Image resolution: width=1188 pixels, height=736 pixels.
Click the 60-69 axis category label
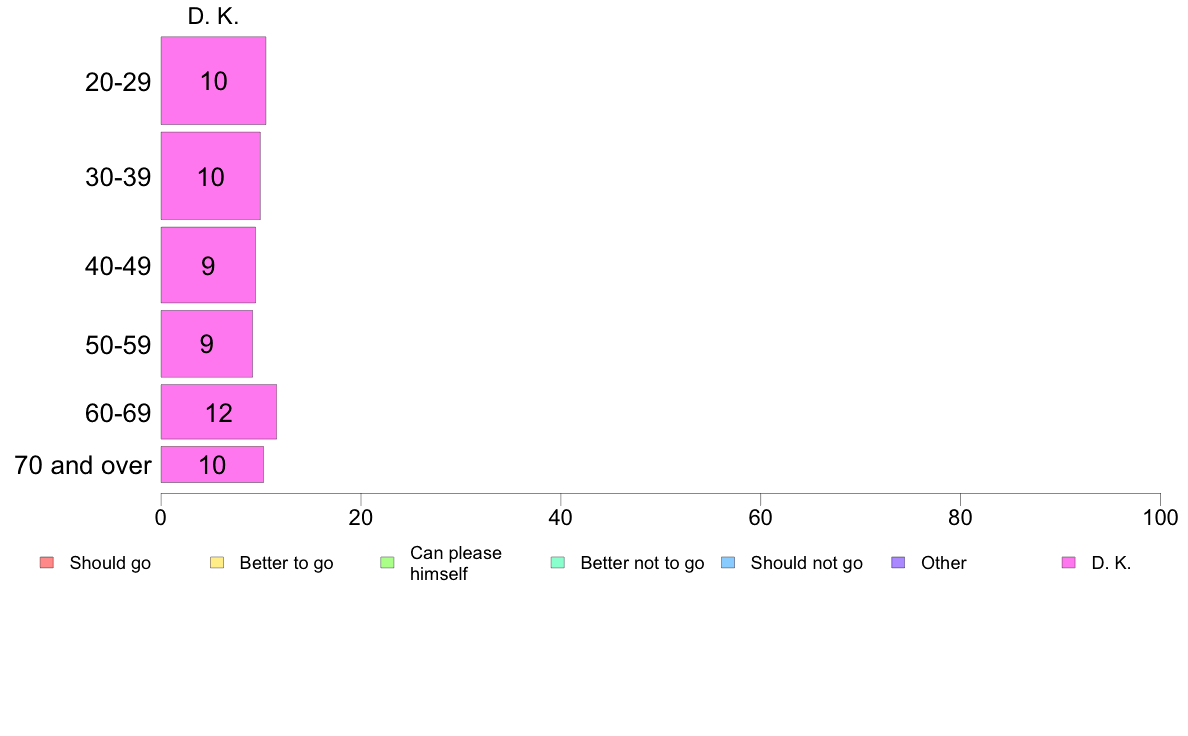[118, 413]
